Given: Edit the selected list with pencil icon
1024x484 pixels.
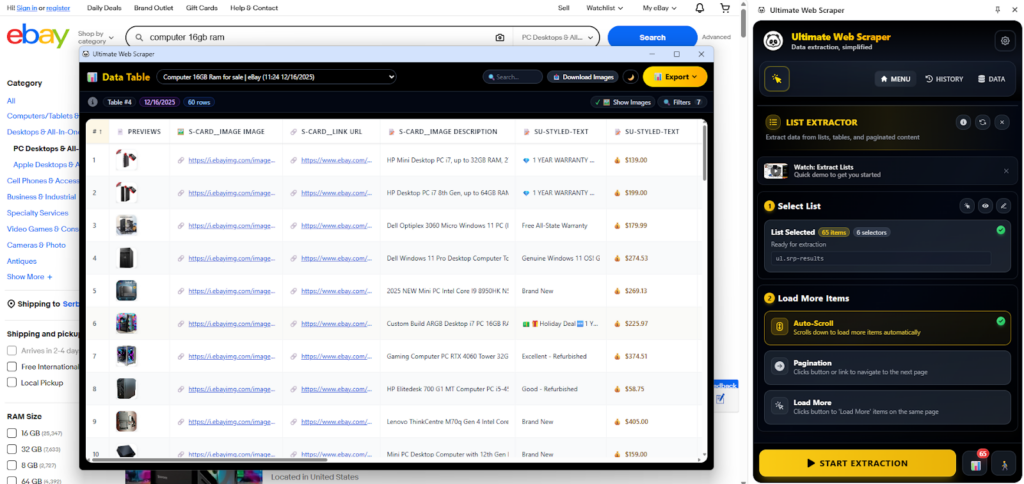Looking at the screenshot, I should click(1004, 206).
